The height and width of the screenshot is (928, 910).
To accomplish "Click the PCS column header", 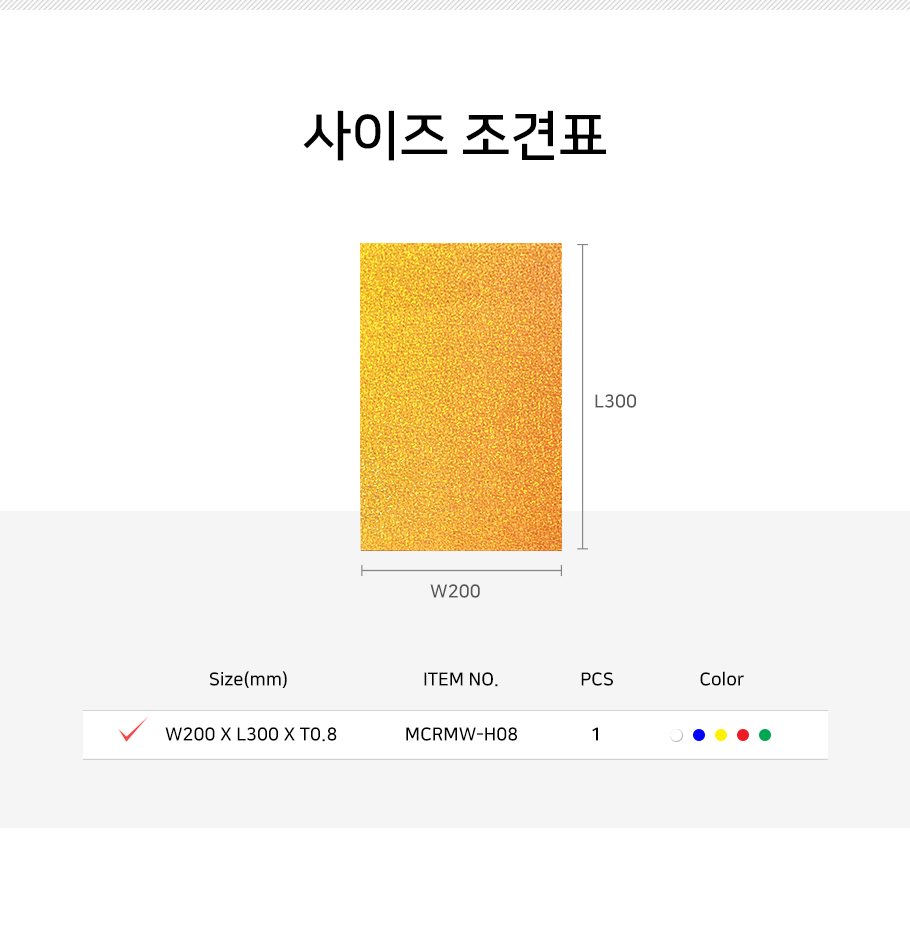I will coord(597,679).
